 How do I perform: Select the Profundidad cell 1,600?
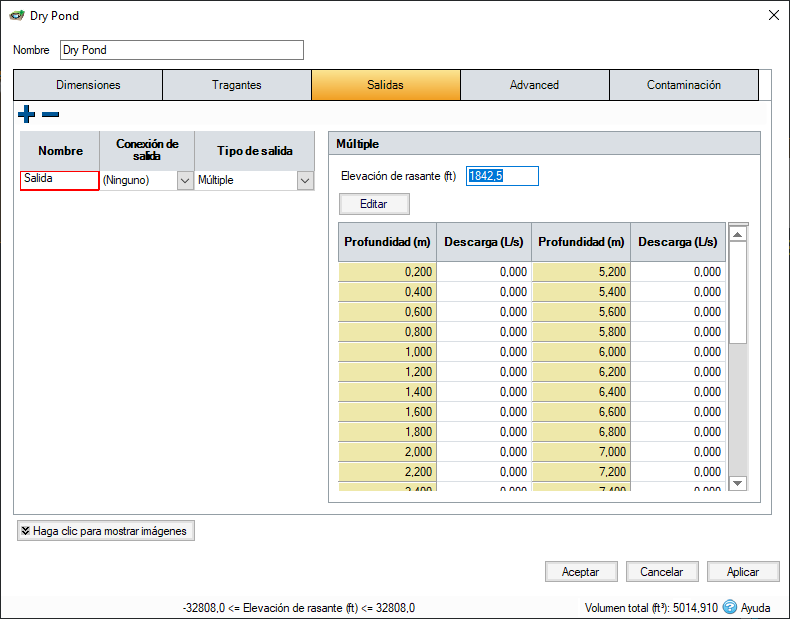click(x=387, y=412)
